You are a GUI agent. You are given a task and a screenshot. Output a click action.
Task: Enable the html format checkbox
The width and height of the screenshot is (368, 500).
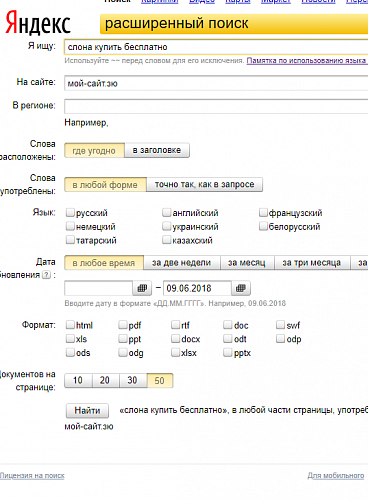pyautogui.click(x=70, y=325)
